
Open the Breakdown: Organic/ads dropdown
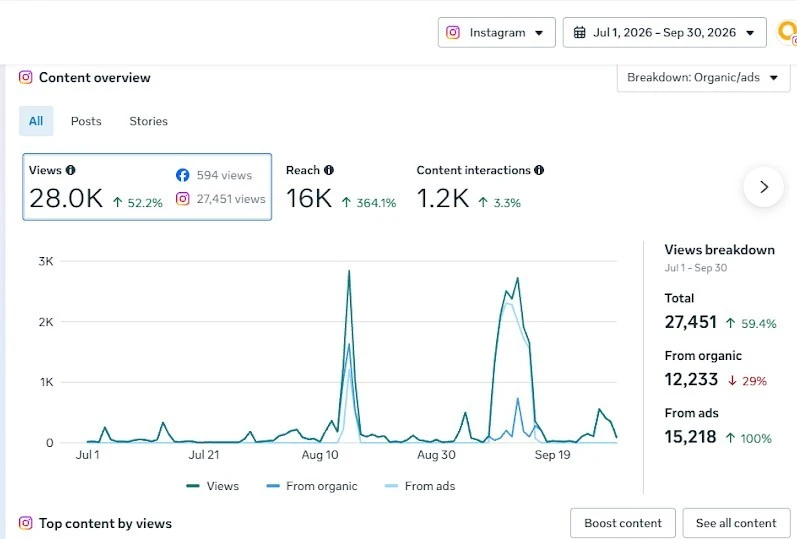coord(703,77)
